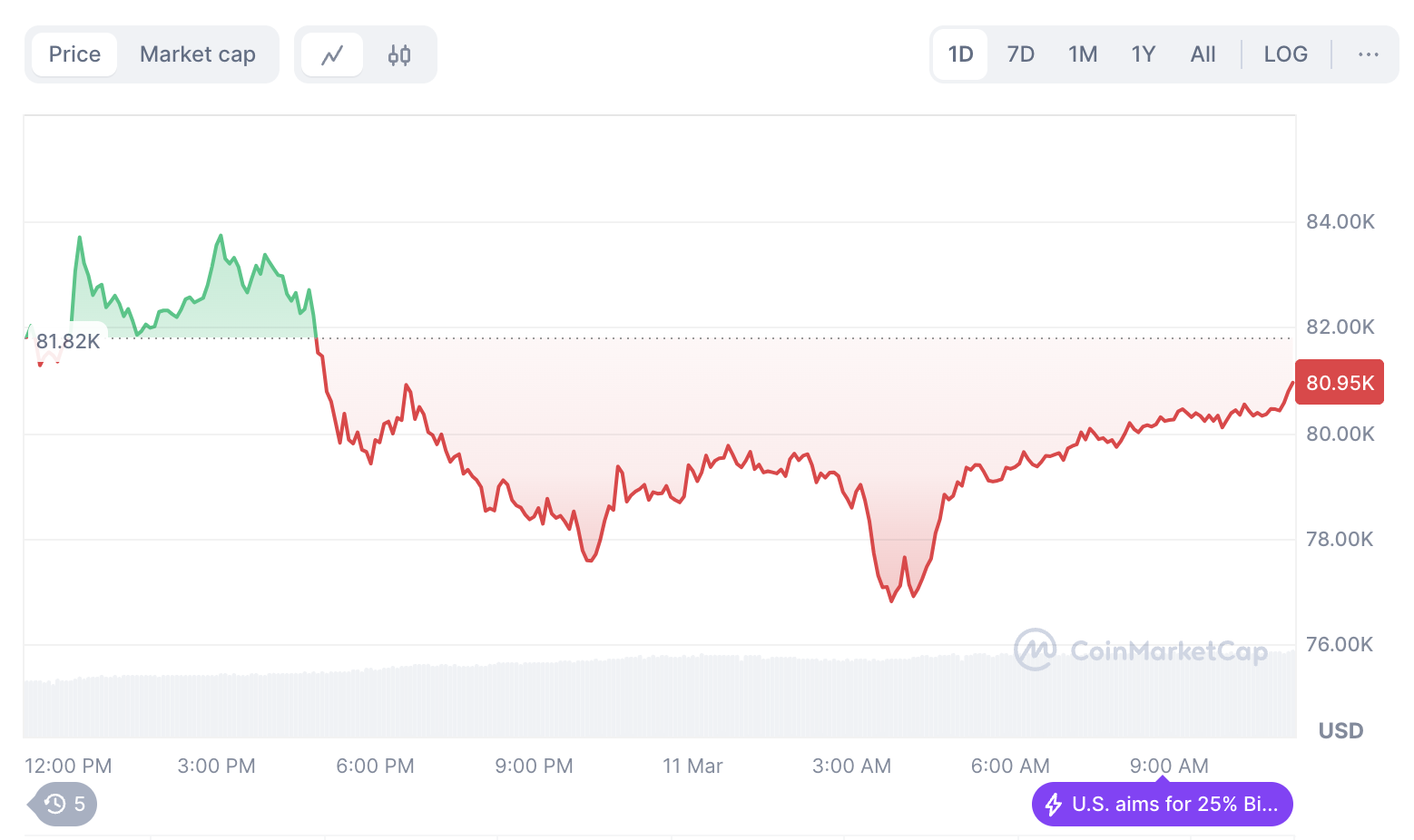This screenshot has height=840, width=1414.
Task: Click the 81.82K opening price label
Action: [68, 342]
